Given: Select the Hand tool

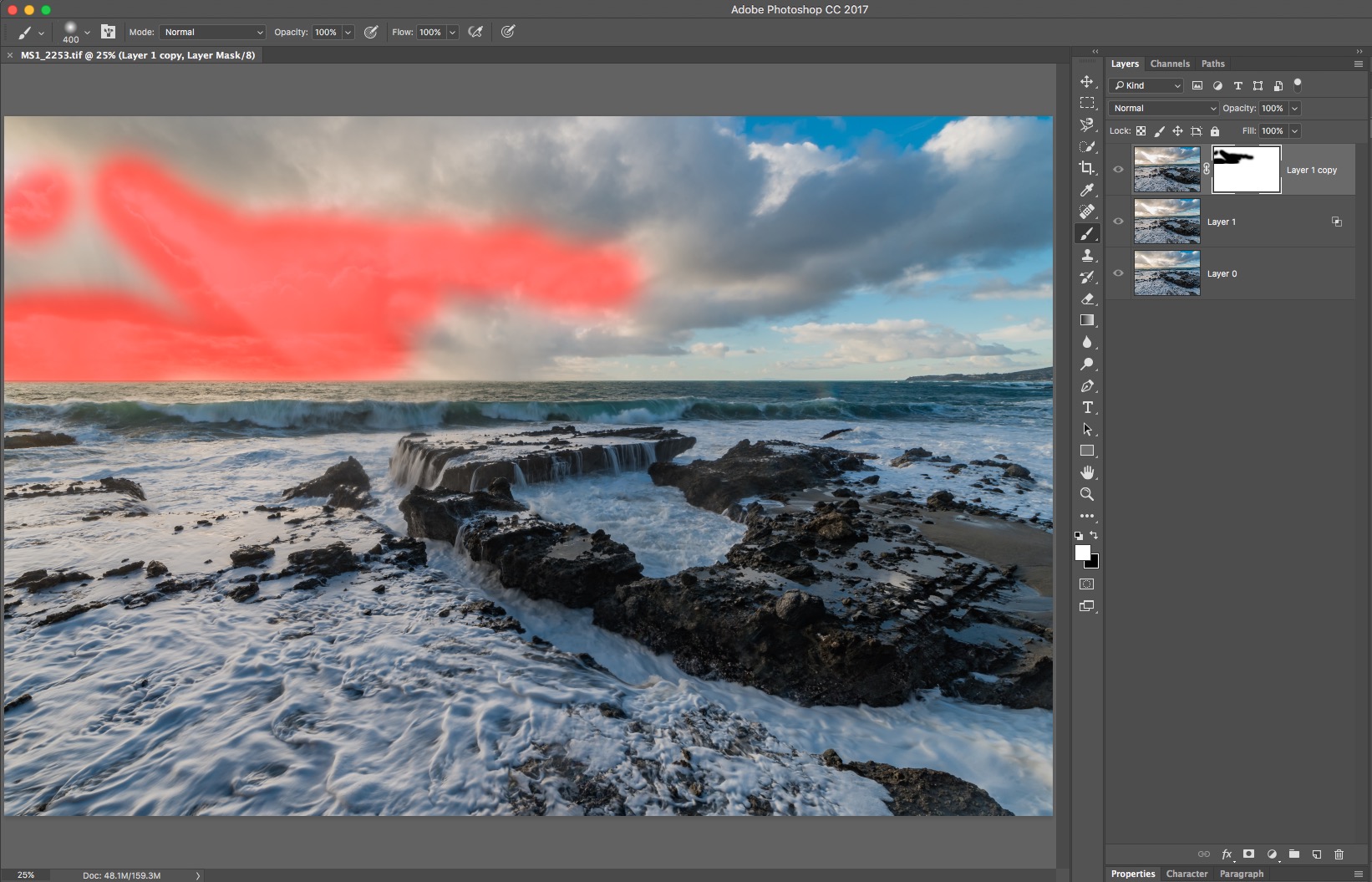Looking at the screenshot, I should (1086, 472).
